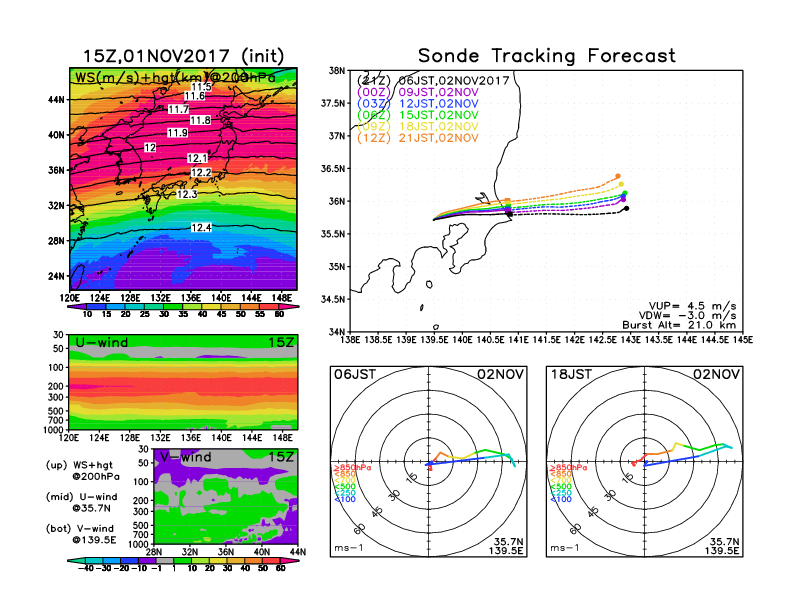Select legend entry "(00Z) 09JST,02NOV"

tap(418, 92)
